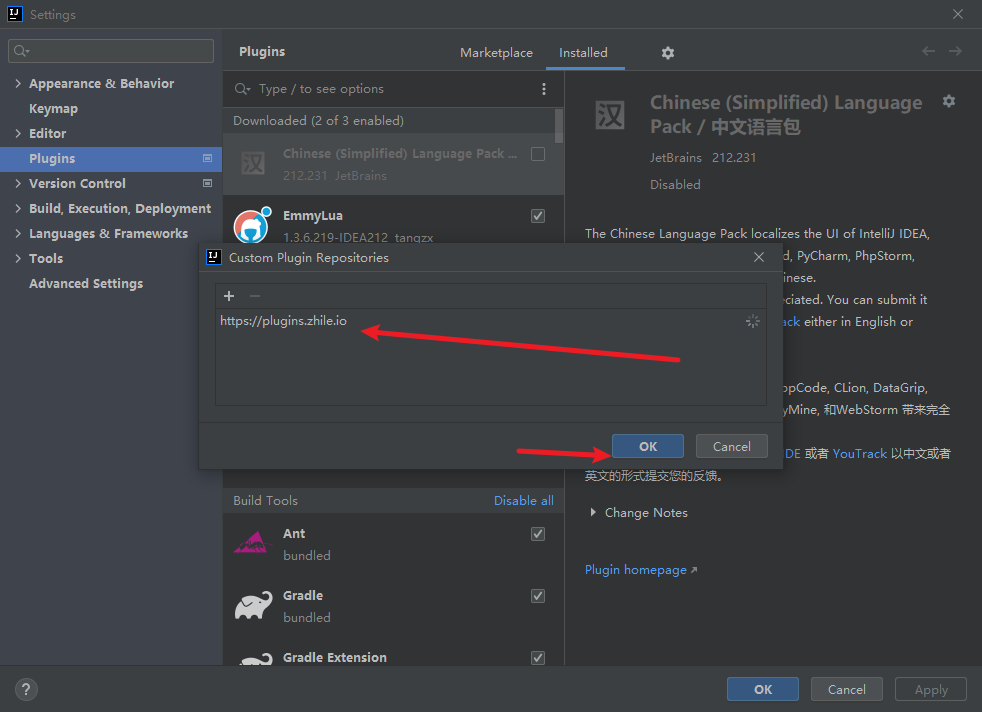Image resolution: width=982 pixels, height=712 pixels.
Task: Close the Settings window
Action: 958,14
